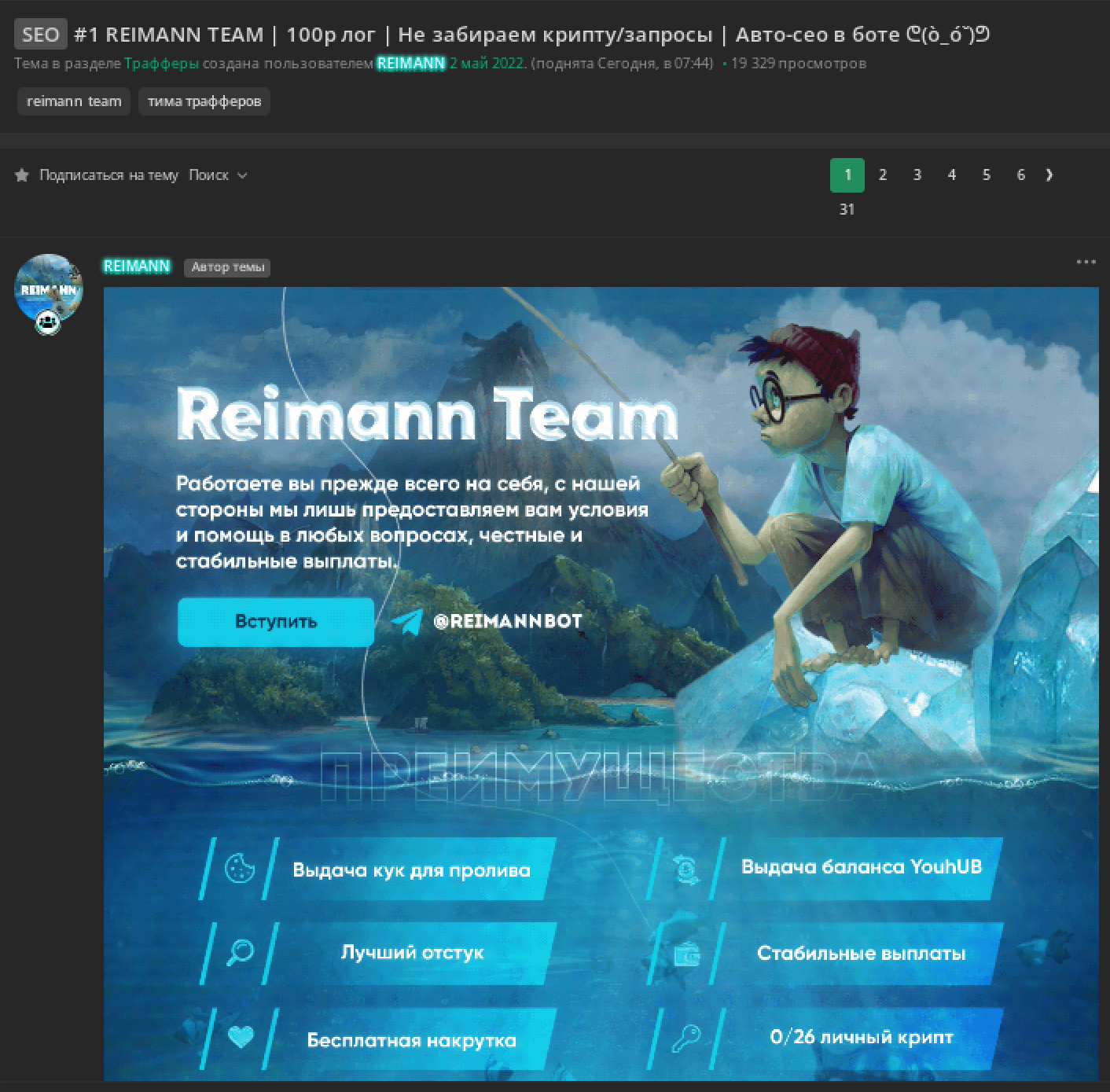
Task: Click the group badge icon under avatar
Action: click(49, 321)
